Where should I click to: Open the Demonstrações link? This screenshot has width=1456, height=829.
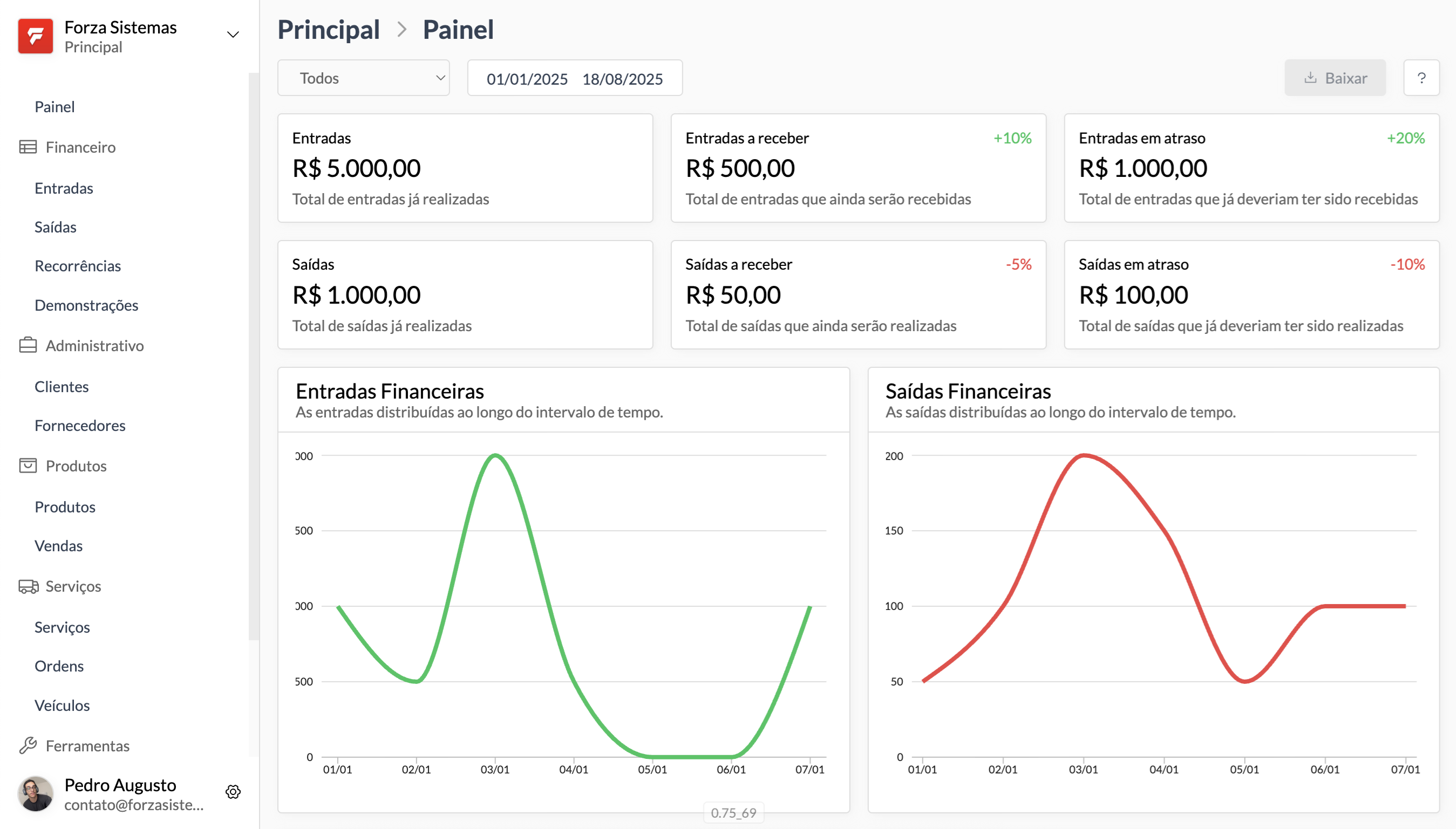86,305
